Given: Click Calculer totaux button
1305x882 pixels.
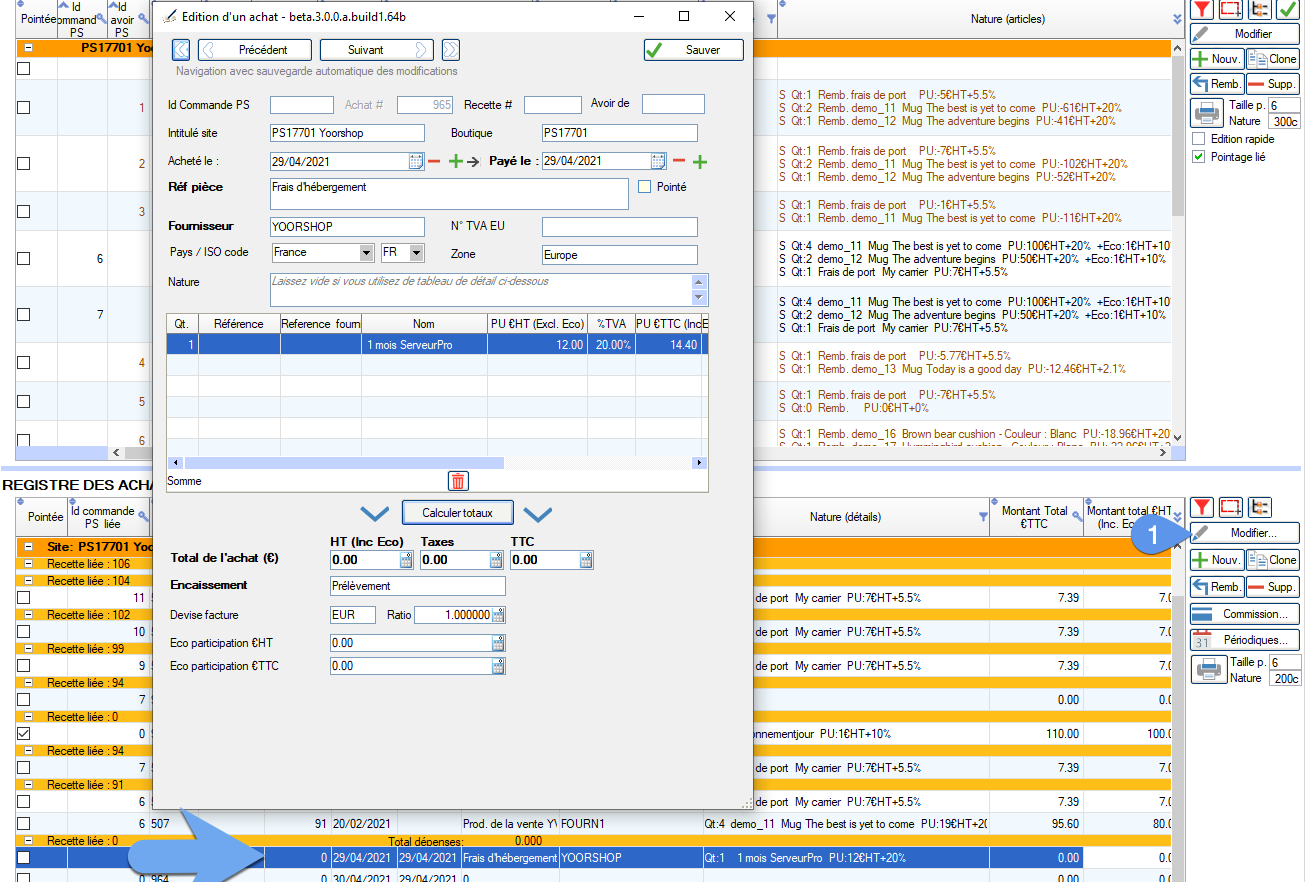Looking at the screenshot, I should (457, 512).
